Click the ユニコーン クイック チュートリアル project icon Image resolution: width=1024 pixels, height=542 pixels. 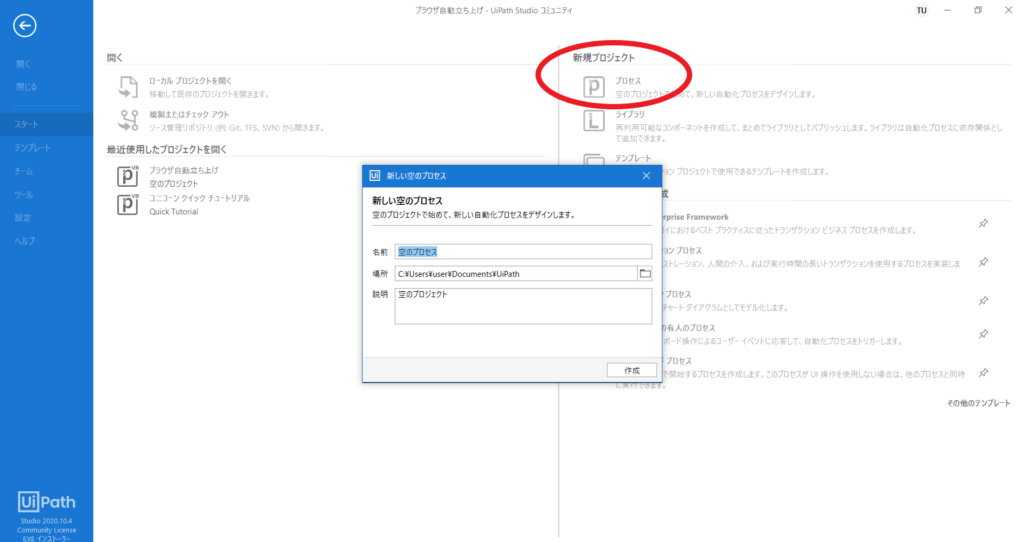coord(128,204)
